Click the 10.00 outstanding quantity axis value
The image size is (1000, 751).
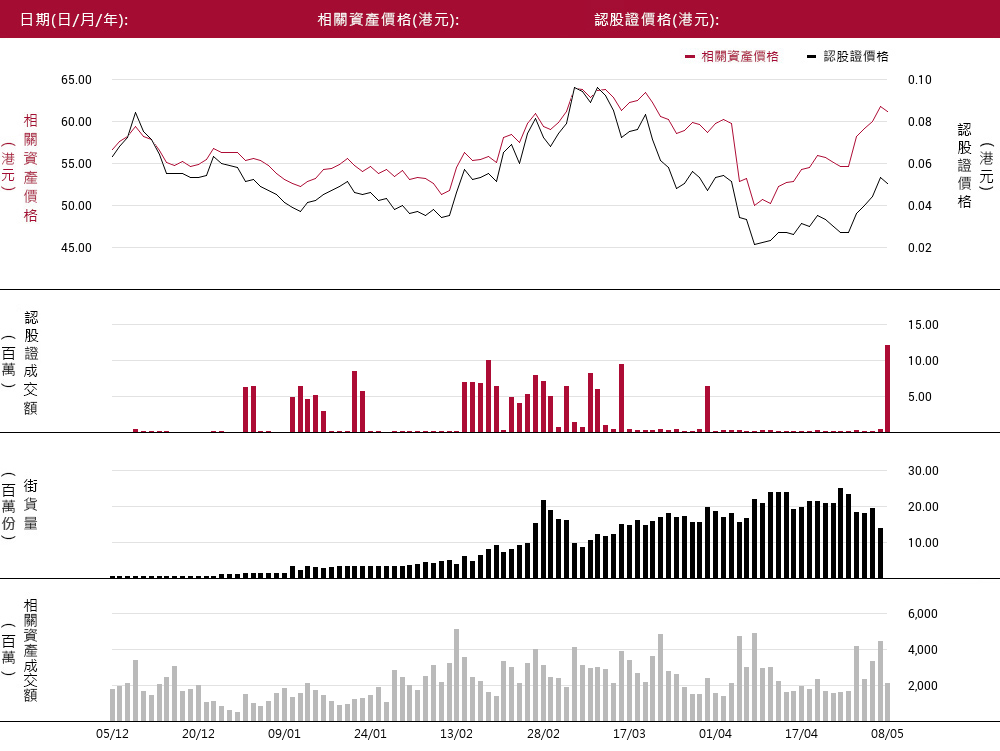coord(923,543)
